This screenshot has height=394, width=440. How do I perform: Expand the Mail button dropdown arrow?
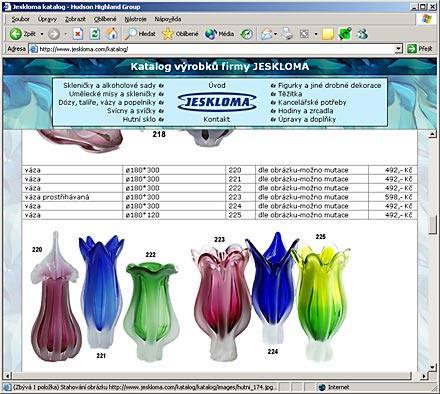[276, 34]
